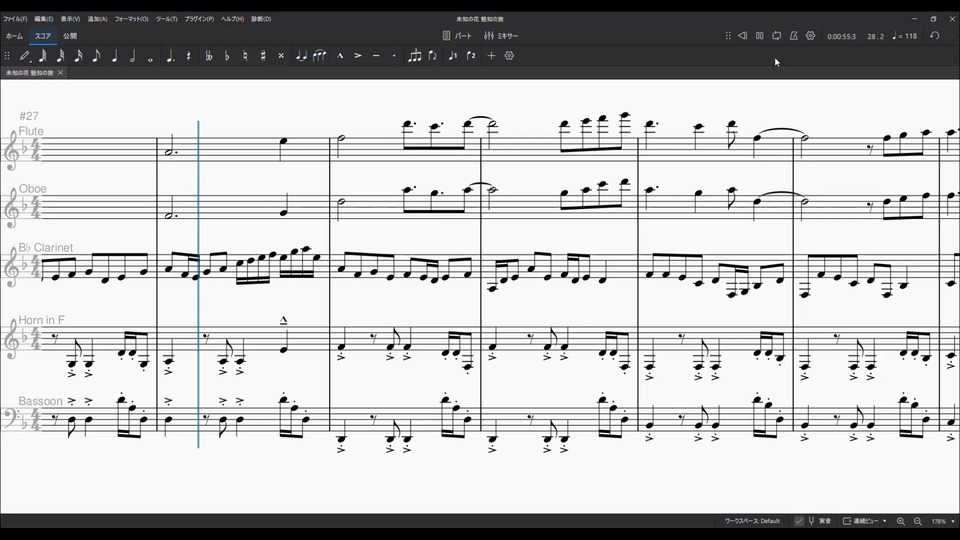The width and height of the screenshot is (960, 540).
Task: Apply the marcato articulation
Action: coord(340,56)
